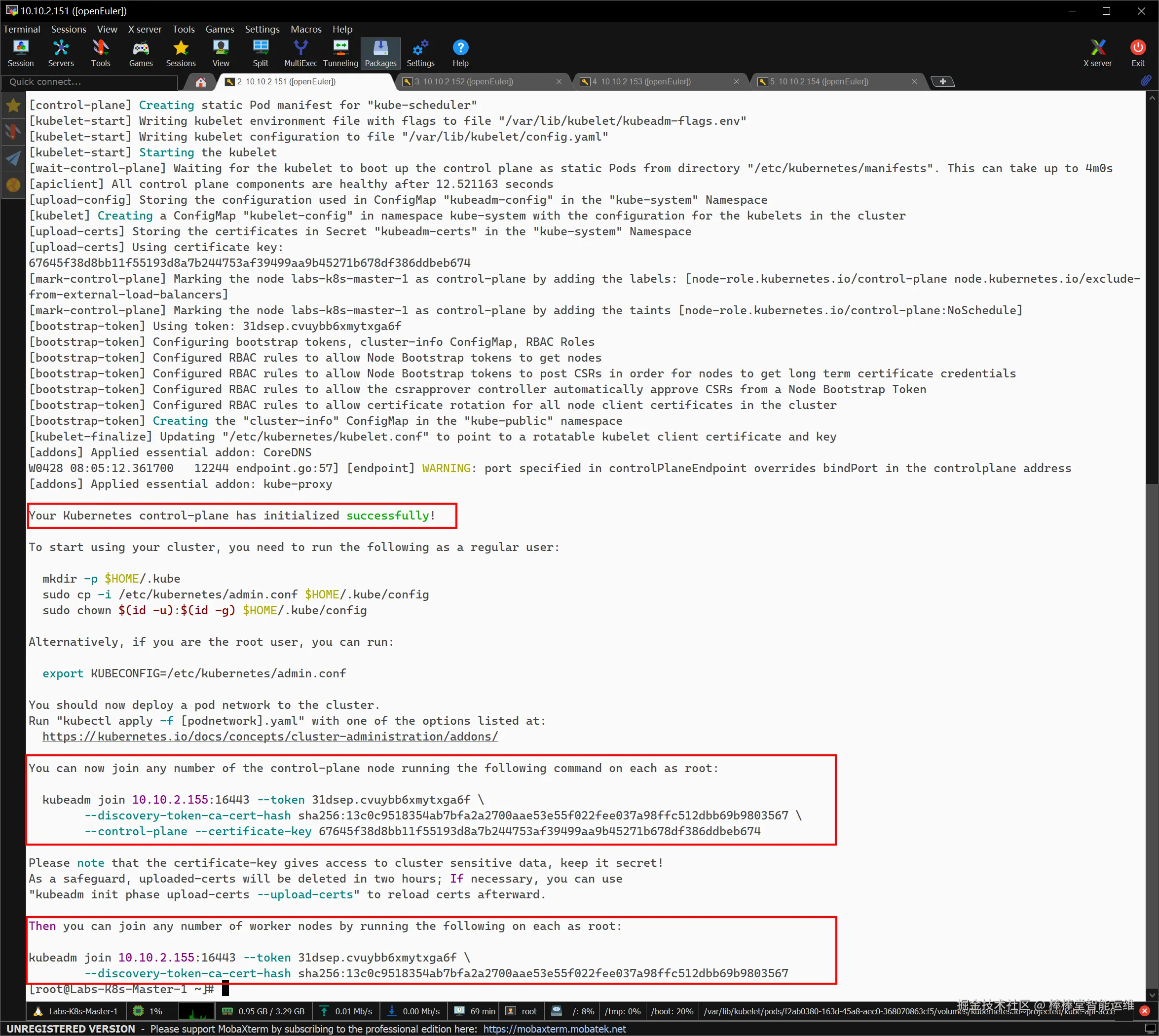Screen dimensions: 1159x1036
Task: Close the 10.10.2.154 session tab
Action: tap(914, 82)
